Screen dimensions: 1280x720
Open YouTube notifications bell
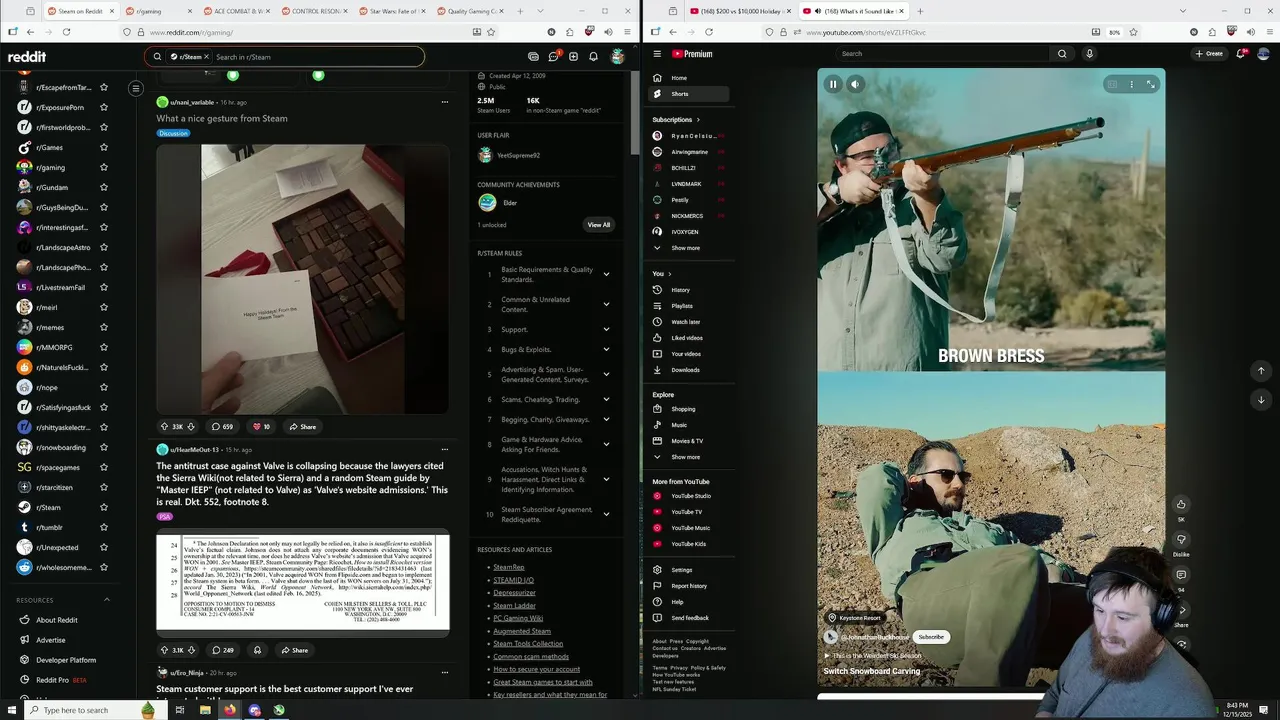pyautogui.click(x=1241, y=54)
